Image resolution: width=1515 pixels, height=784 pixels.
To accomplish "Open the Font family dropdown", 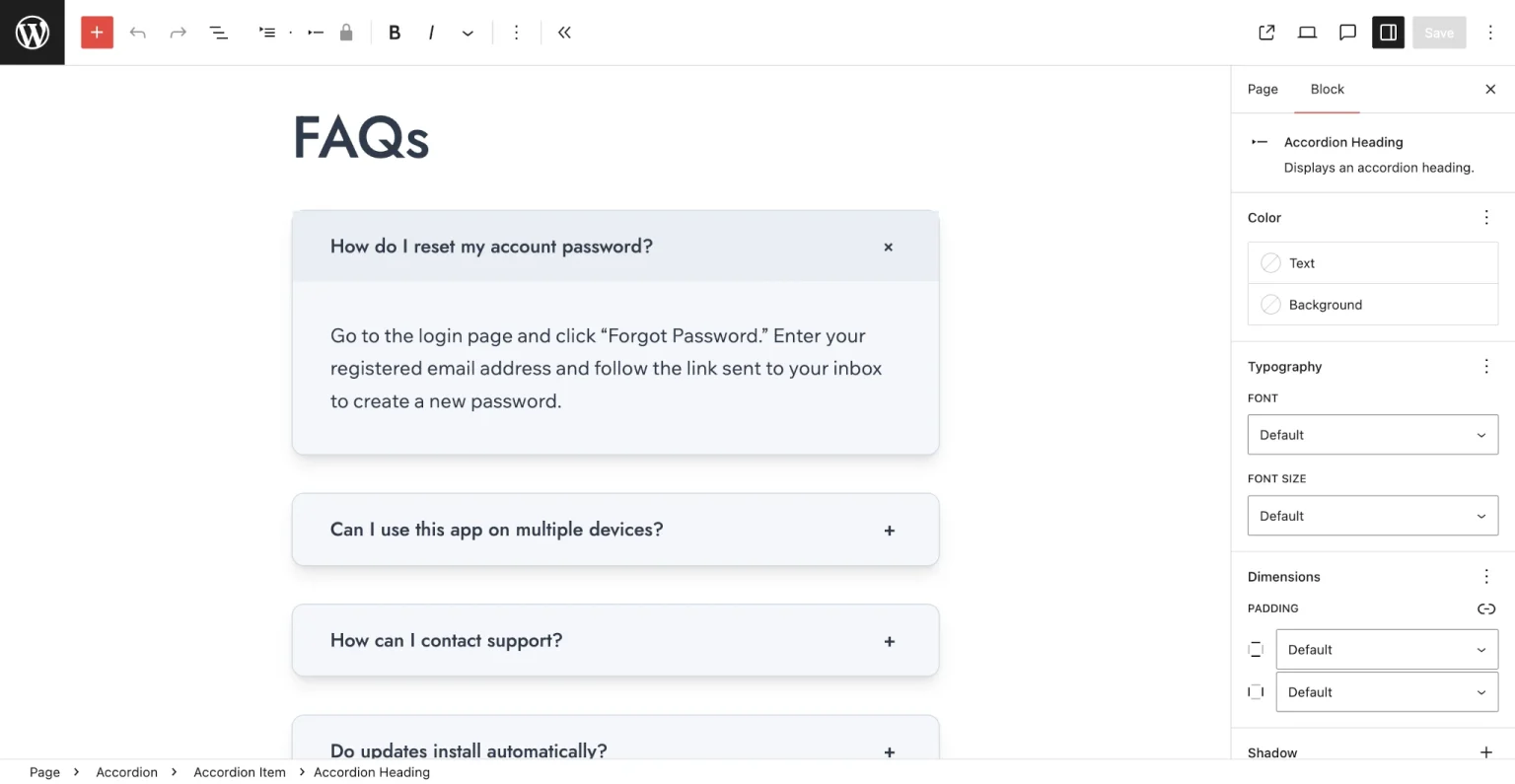I will pos(1372,434).
